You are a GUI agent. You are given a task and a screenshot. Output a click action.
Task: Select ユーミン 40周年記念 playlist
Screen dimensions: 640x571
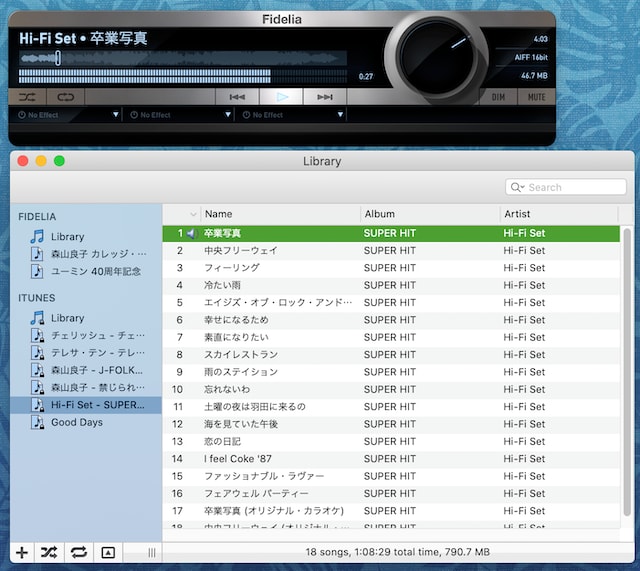(86, 271)
